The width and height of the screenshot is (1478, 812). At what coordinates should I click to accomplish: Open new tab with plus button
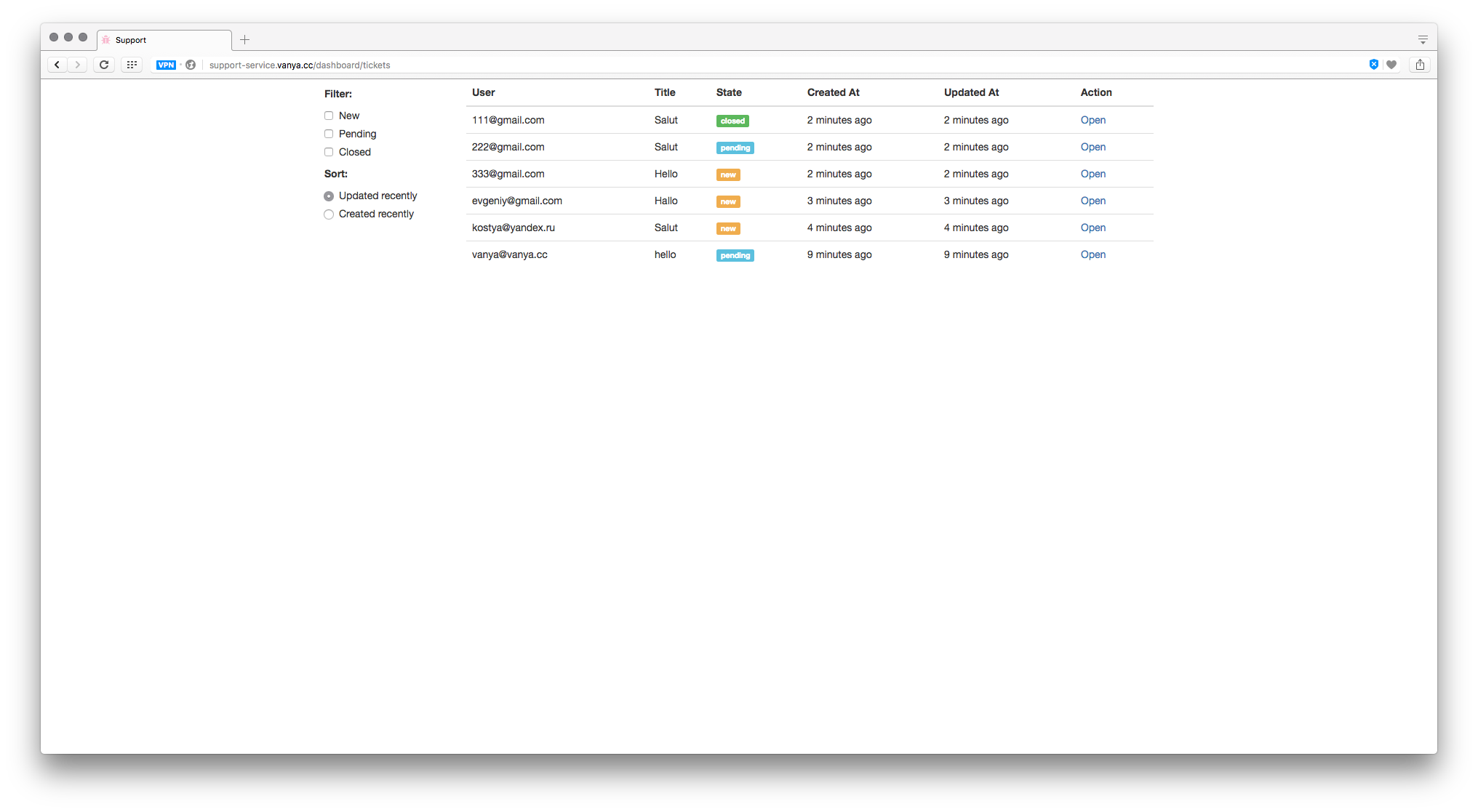[245, 40]
